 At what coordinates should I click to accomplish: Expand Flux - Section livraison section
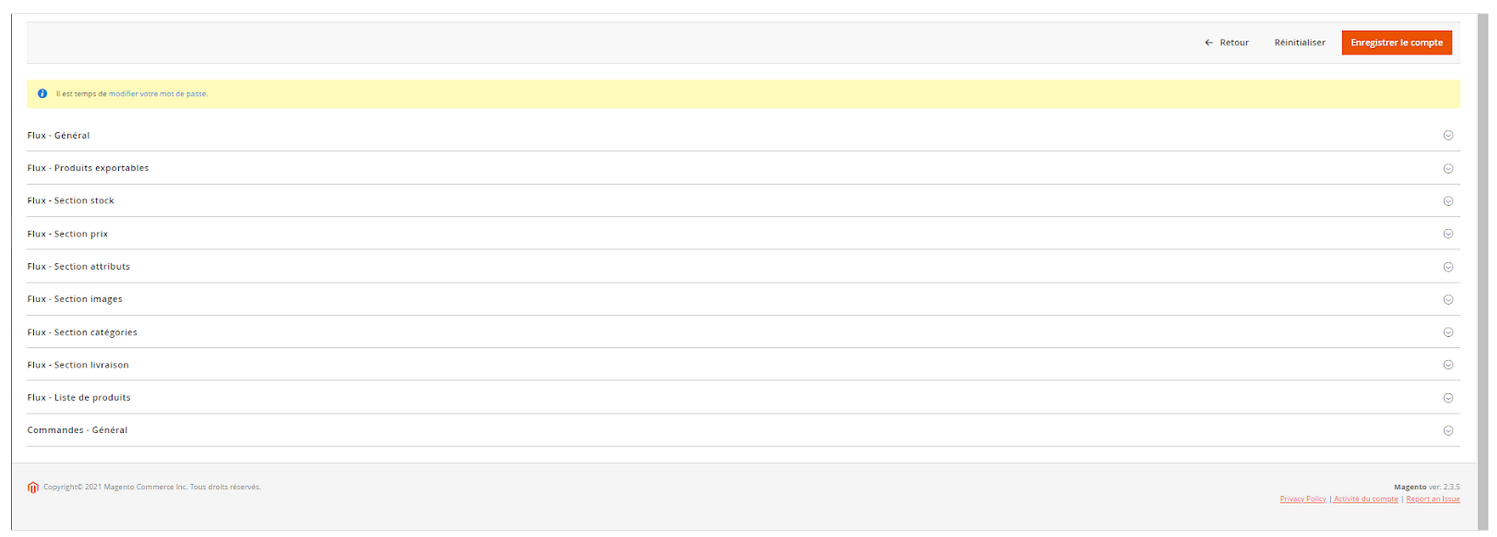pos(743,365)
